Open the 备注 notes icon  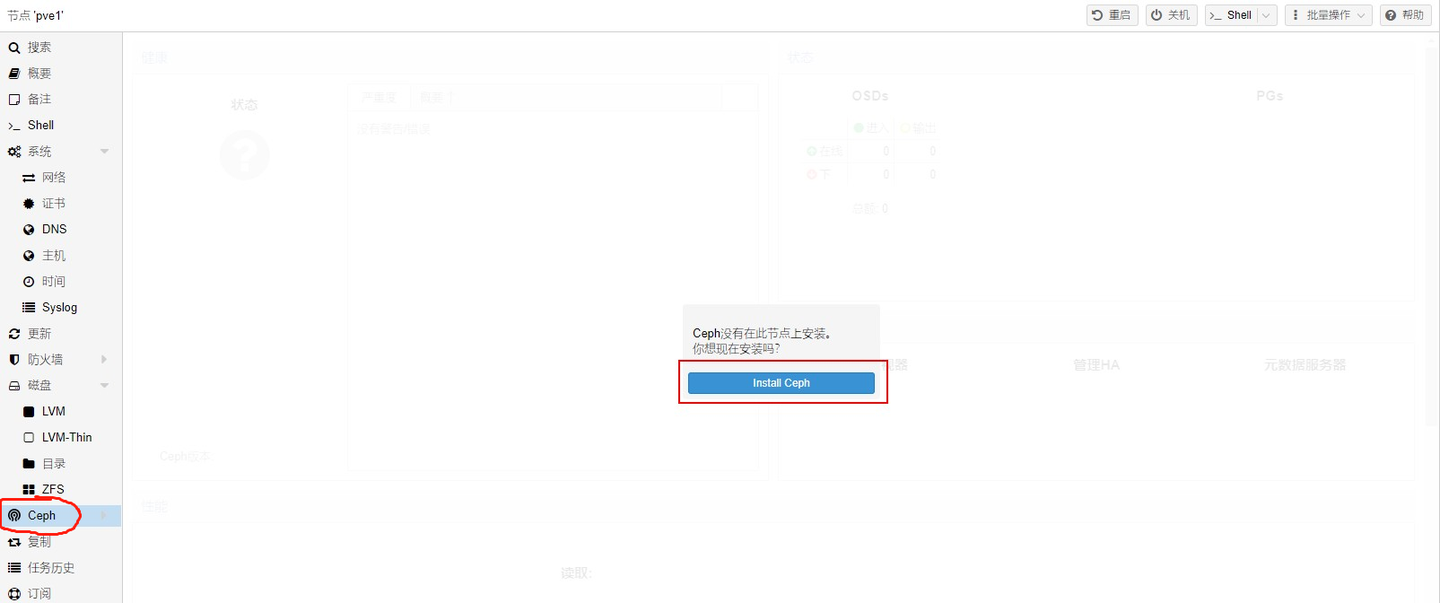point(14,99)
